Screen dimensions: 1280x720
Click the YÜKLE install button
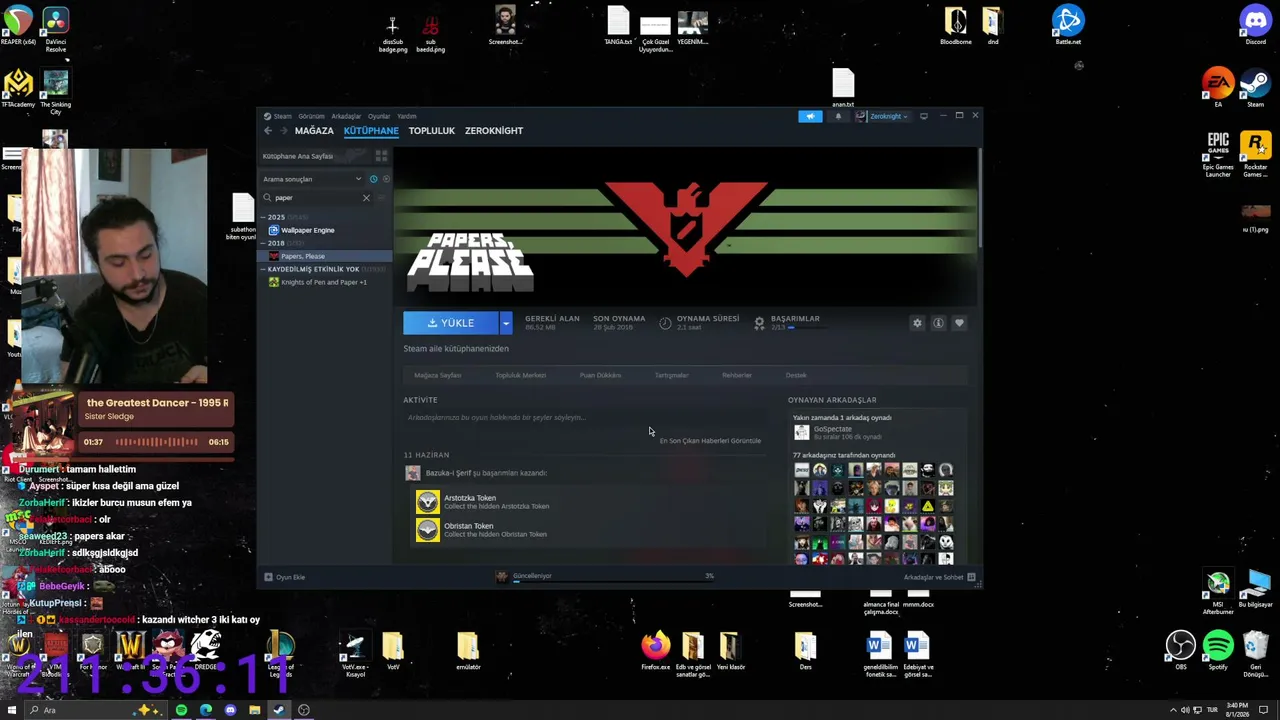pyautogui.click(x=451, y=323)
